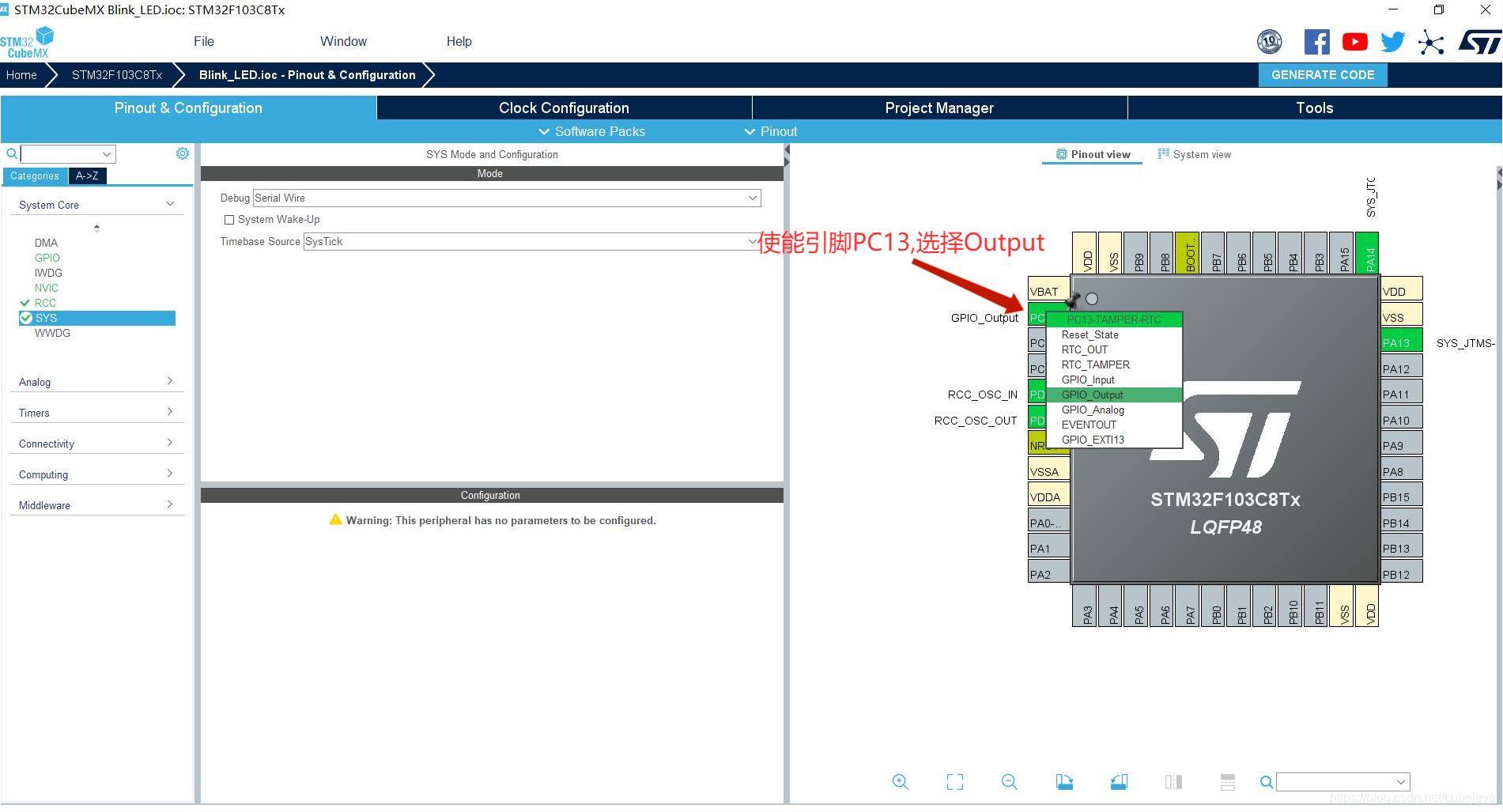Select Pinout view tab
This screenshot has width=1503, height=812.
coord(1093,154)
